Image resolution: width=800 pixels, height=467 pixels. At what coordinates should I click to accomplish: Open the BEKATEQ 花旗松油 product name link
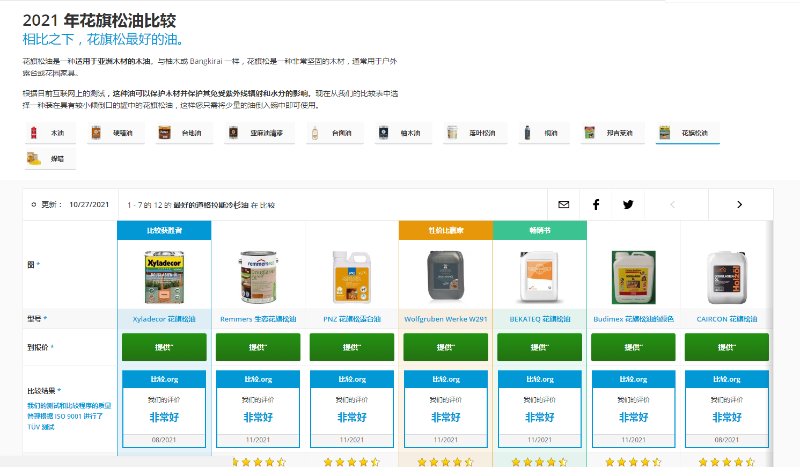click(539, 318)
